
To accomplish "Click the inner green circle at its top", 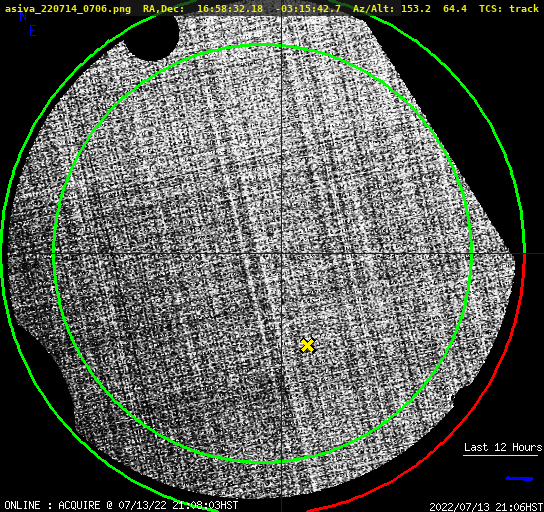I will (264, 45).
